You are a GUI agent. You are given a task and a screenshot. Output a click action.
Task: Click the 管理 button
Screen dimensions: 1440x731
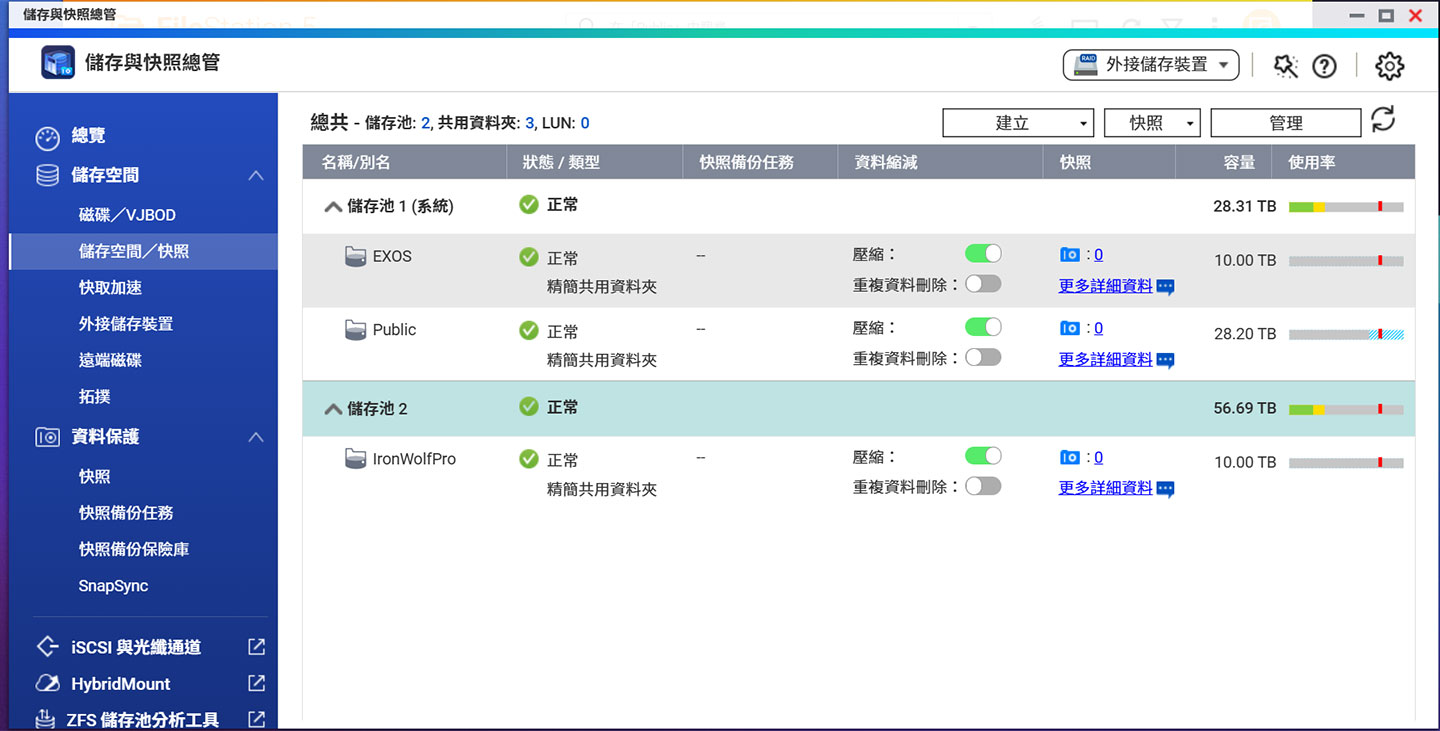(x=1285, y=122)
